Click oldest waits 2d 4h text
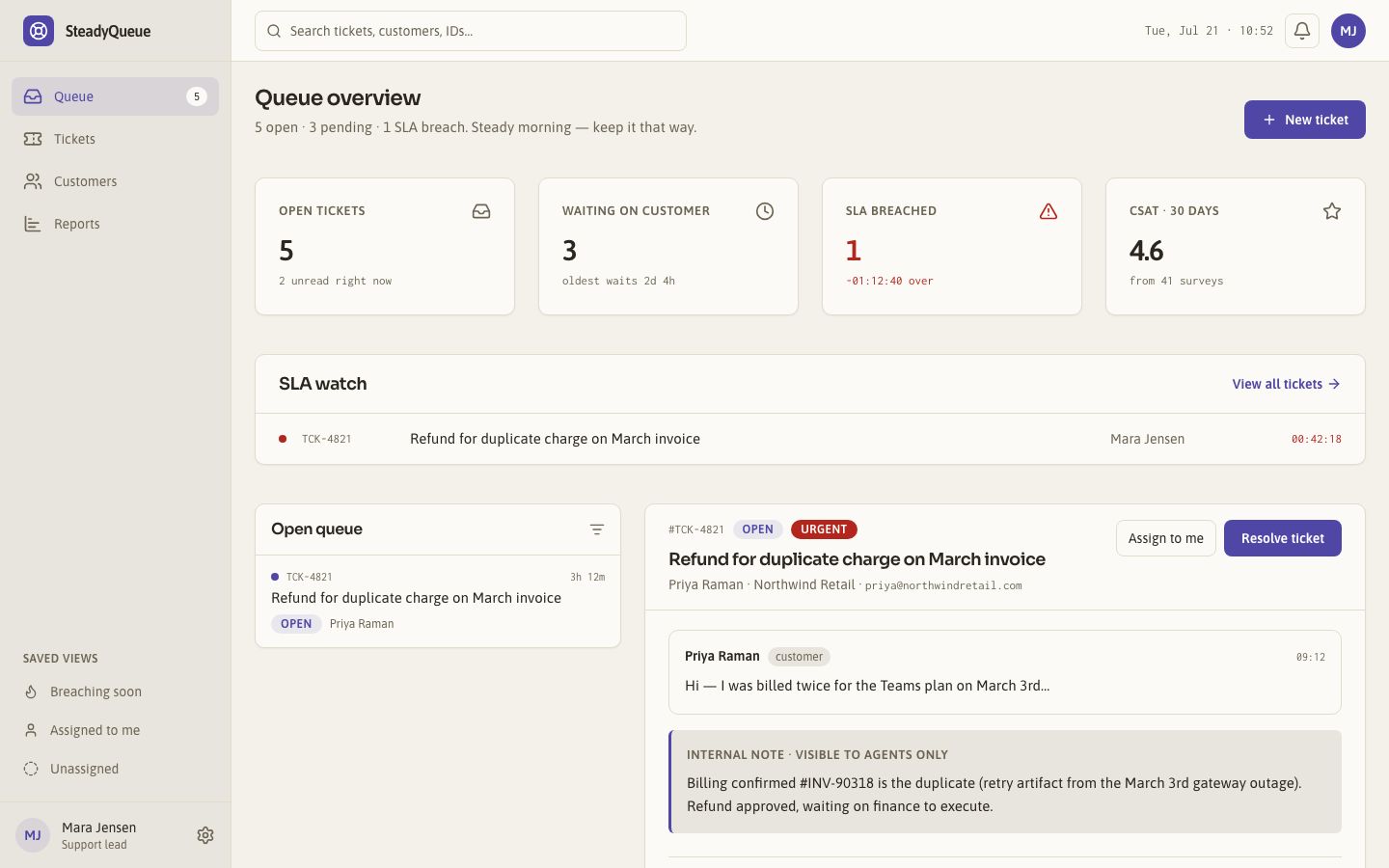 coord(618,281)
